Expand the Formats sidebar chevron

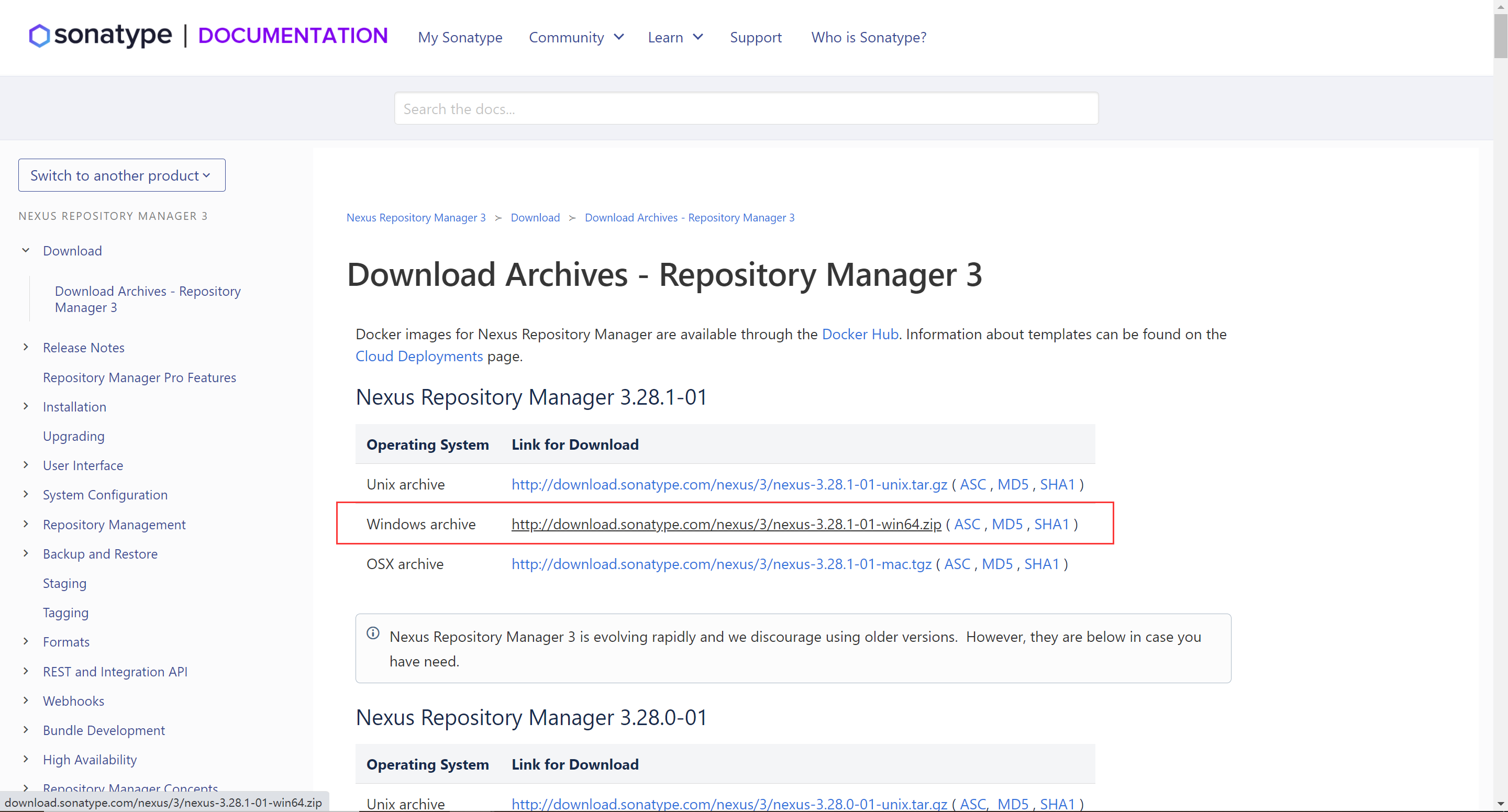click(26, 642)
